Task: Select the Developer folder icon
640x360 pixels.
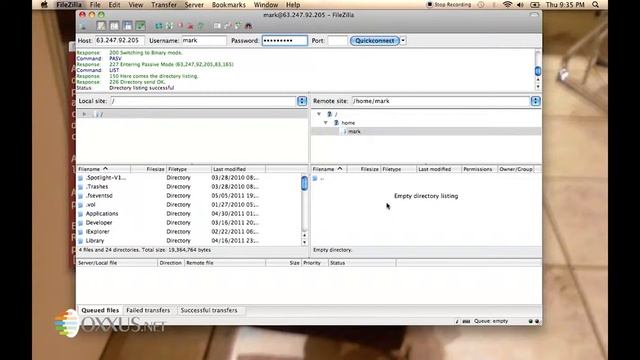Action: [80, 223]
